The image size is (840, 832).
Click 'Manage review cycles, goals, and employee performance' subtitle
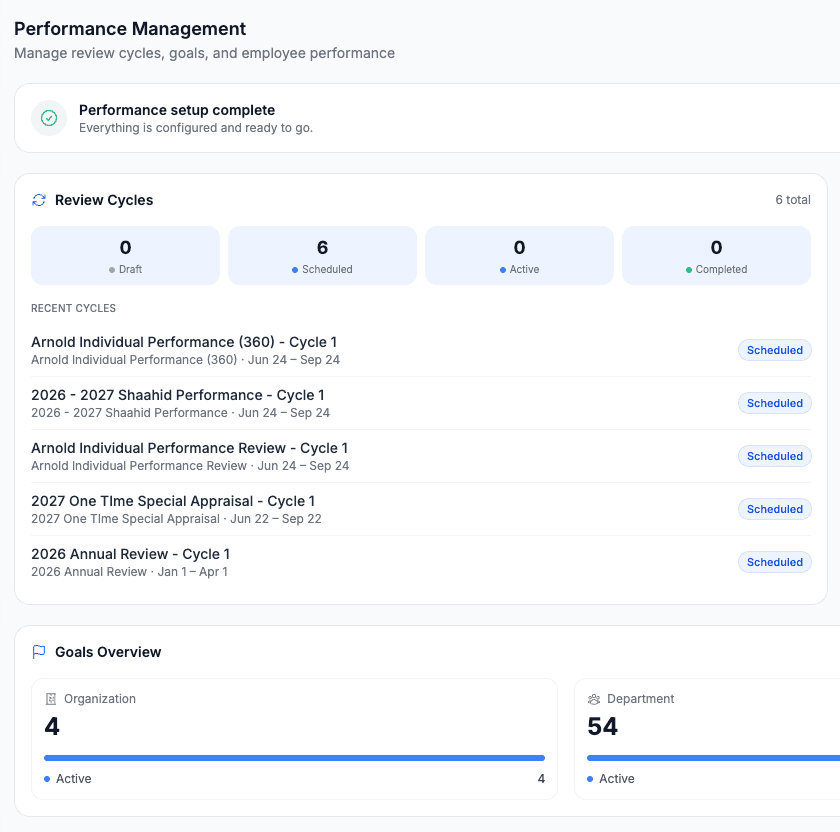coord(205,53)
